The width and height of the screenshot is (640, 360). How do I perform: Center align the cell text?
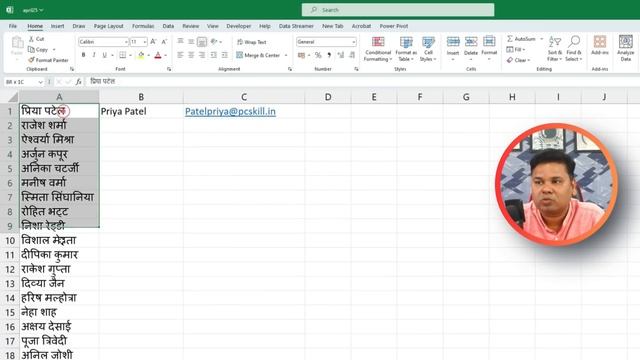191,55
